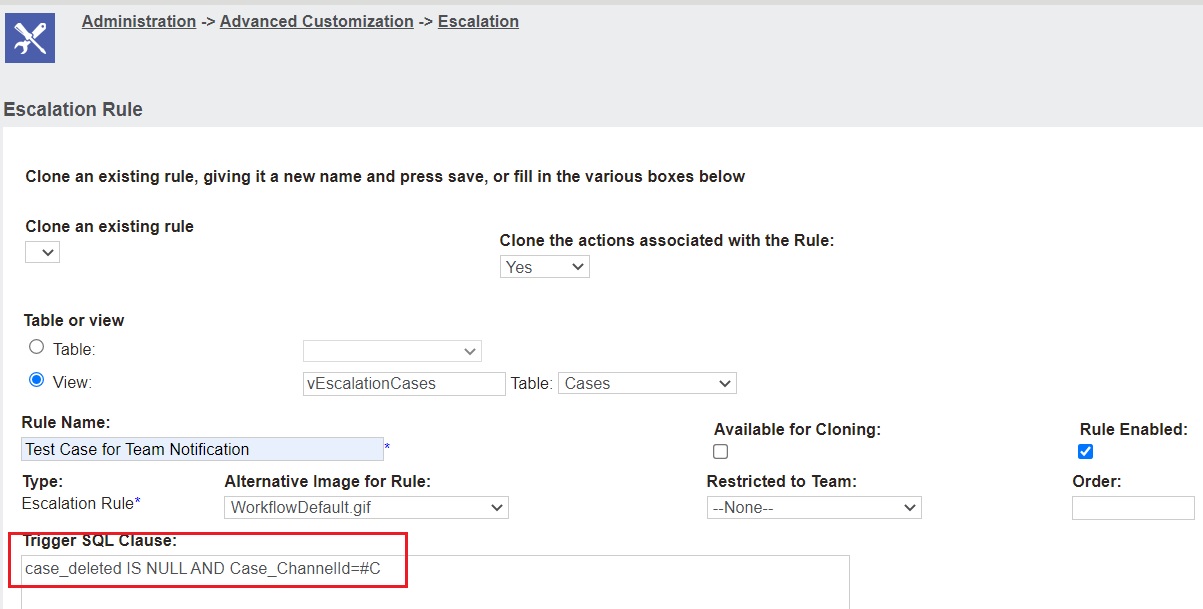Screen dimensions: 1203x609
Task: Open the Administration breadcrumb link
Action: (138, 21)
